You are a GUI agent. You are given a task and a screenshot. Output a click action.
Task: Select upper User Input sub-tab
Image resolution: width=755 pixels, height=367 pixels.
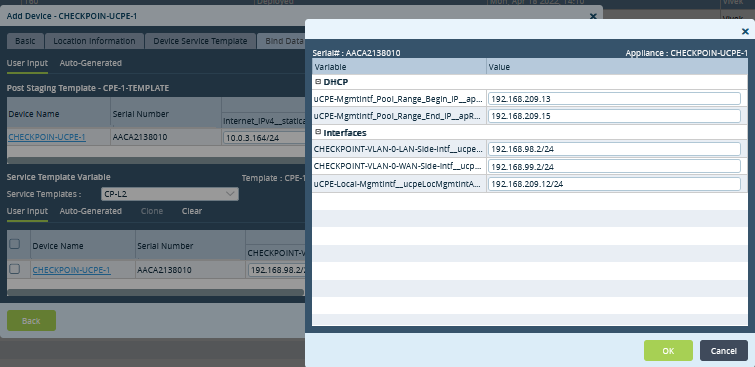click(x=27, y=63)
